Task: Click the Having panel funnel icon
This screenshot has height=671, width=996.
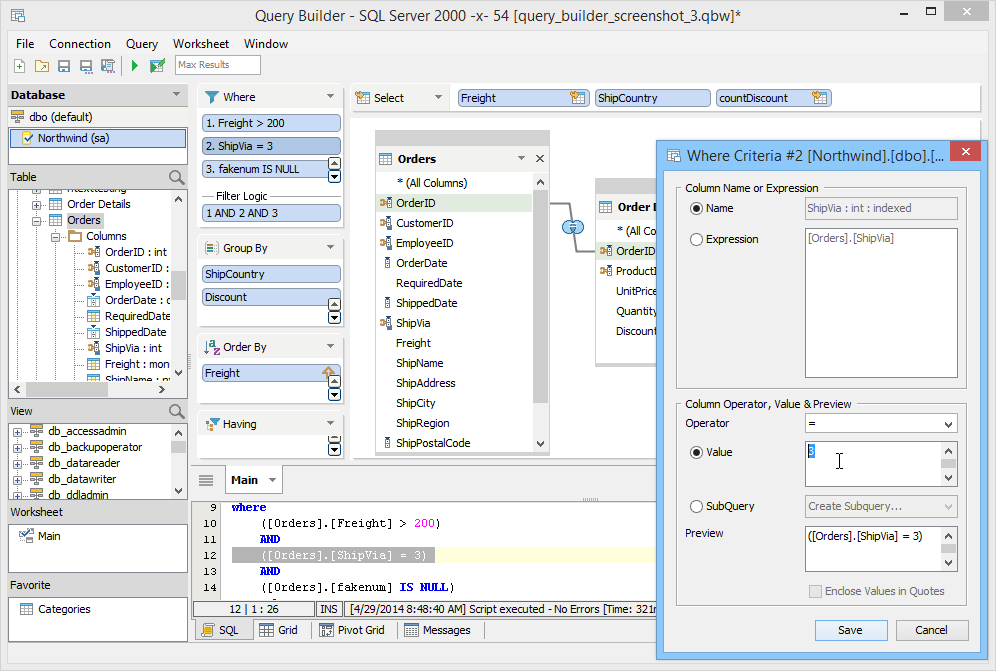Action: (x=212, y=424)
